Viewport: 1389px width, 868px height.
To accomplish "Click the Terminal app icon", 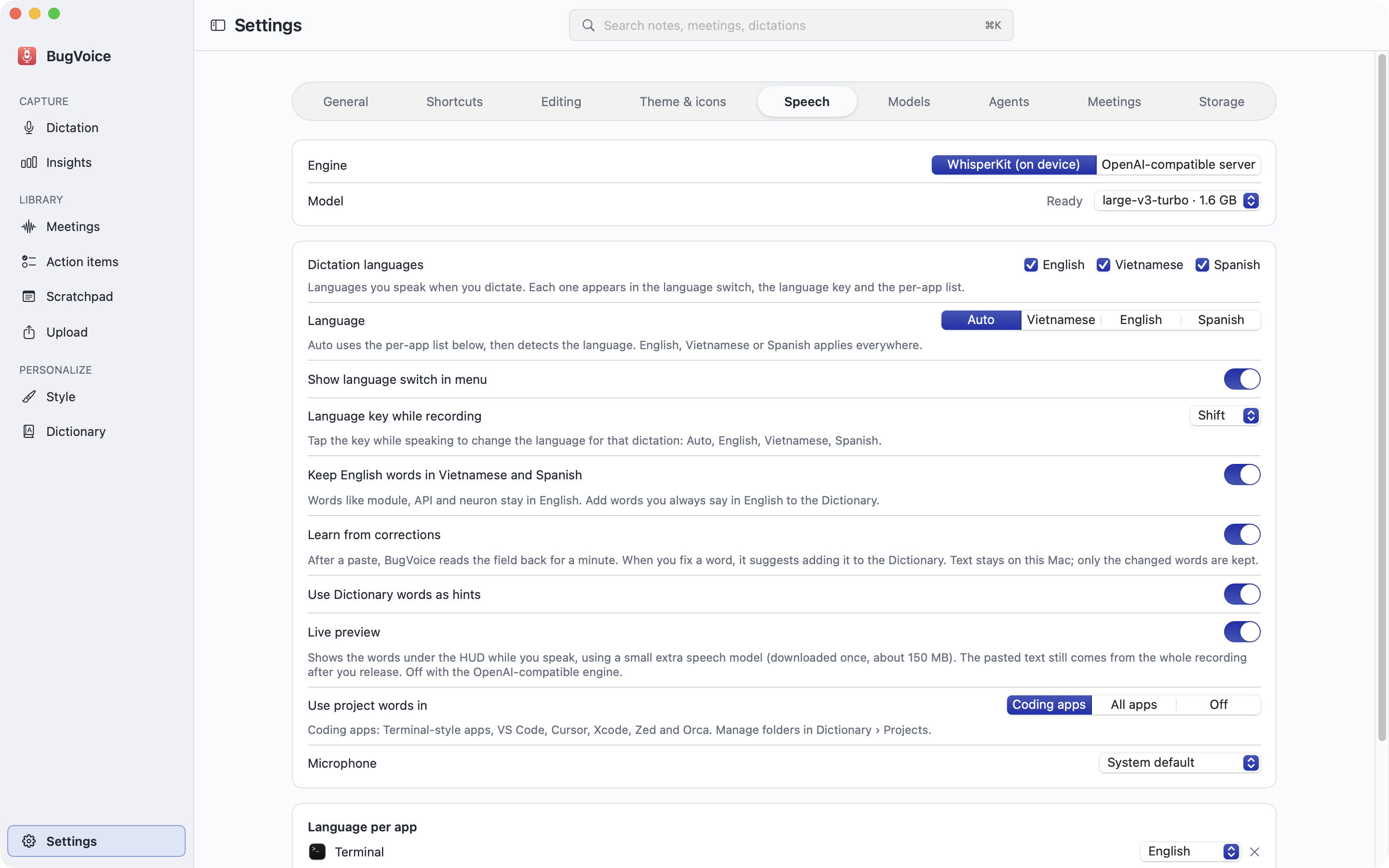I will pos(317,851).
